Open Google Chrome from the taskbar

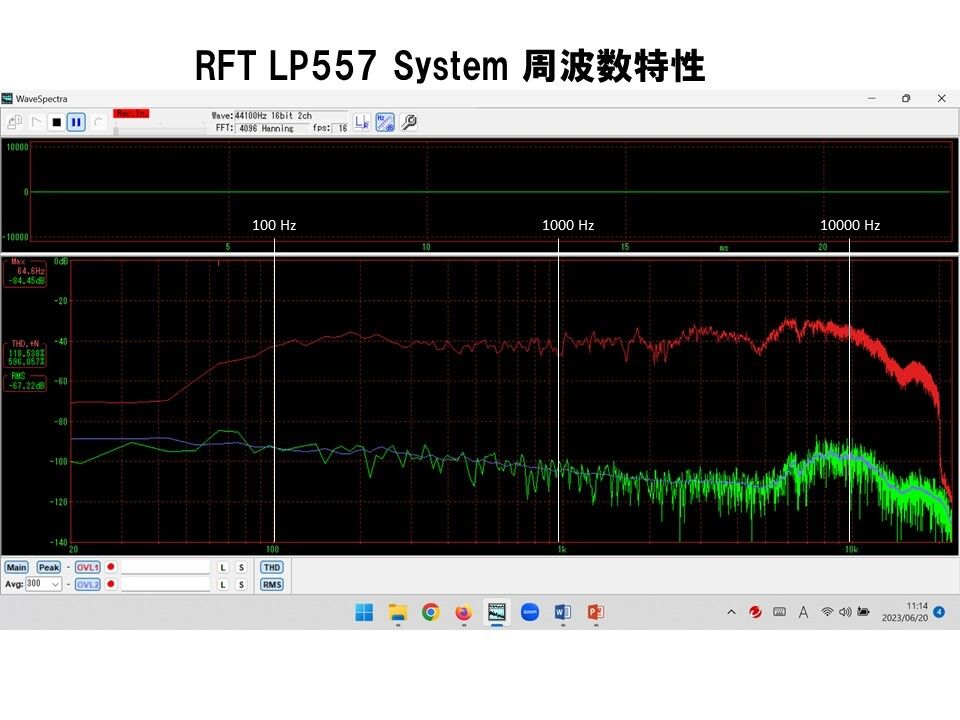[431, 612]
